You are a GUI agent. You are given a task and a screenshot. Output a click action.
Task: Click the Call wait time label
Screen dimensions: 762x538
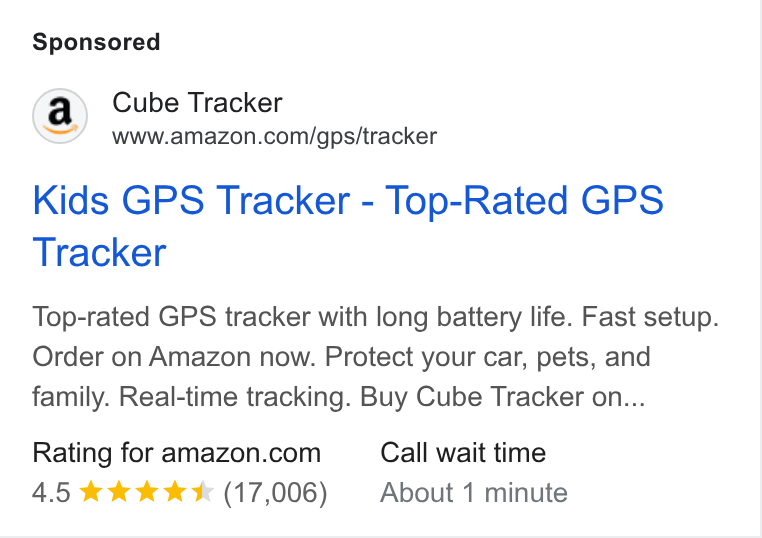(x=463, y=453)
